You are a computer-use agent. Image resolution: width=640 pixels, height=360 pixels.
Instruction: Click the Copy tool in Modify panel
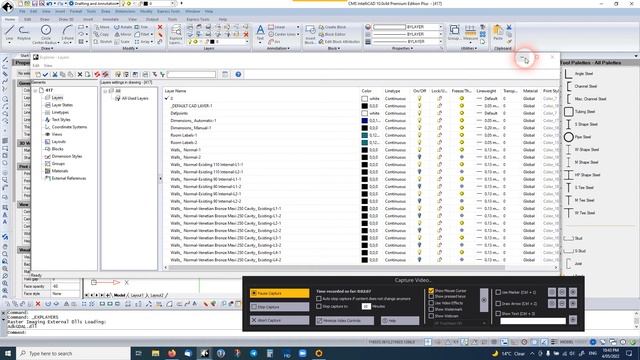pyautogui.click(x=102, y=34)
